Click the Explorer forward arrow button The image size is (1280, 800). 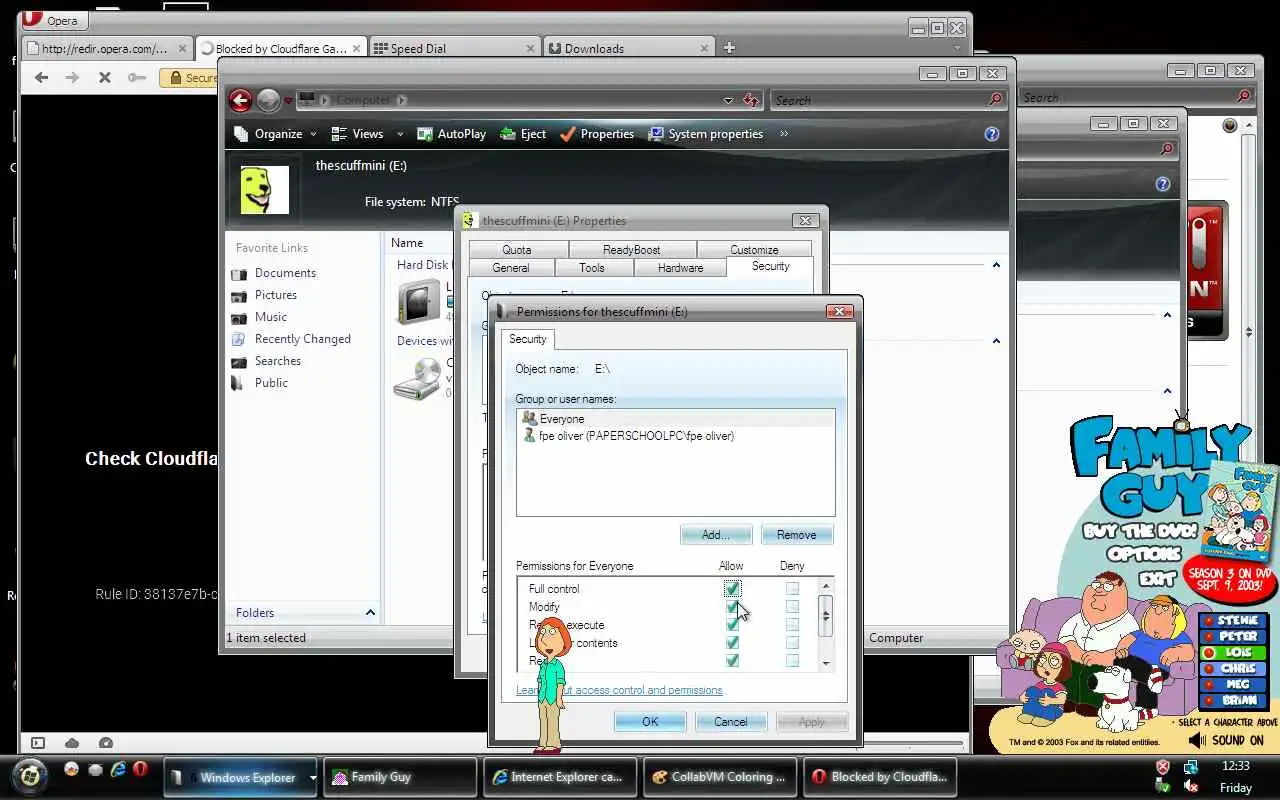[x=268, y=100]
